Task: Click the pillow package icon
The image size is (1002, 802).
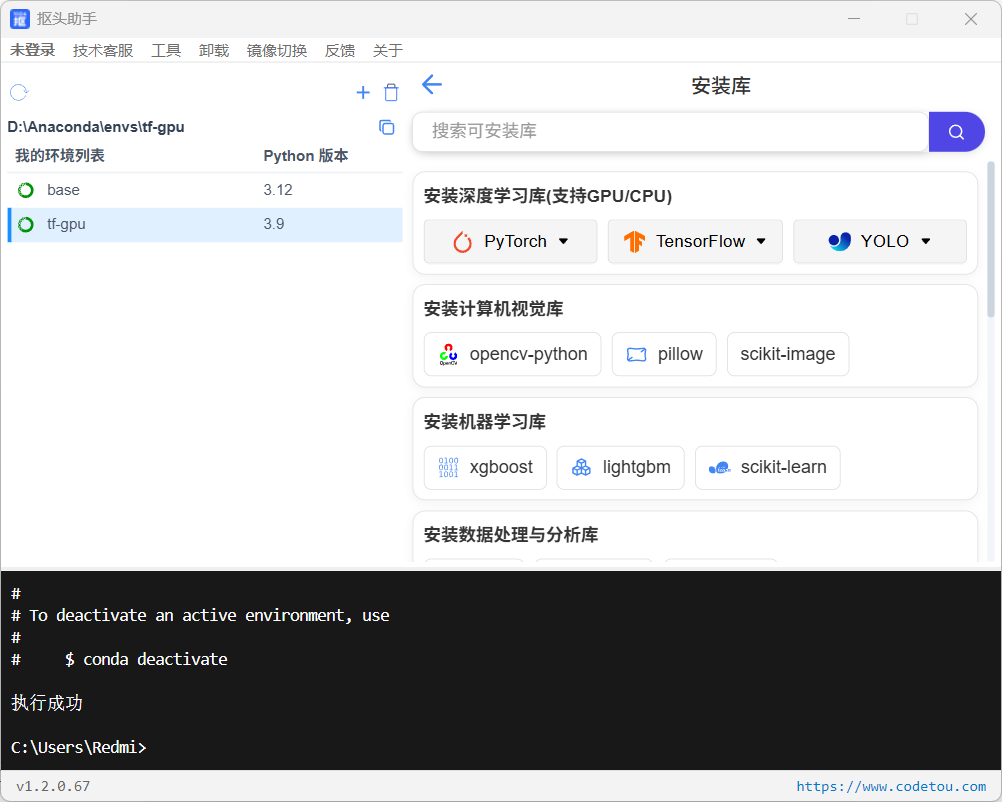Action: click(x=636, y=355)
